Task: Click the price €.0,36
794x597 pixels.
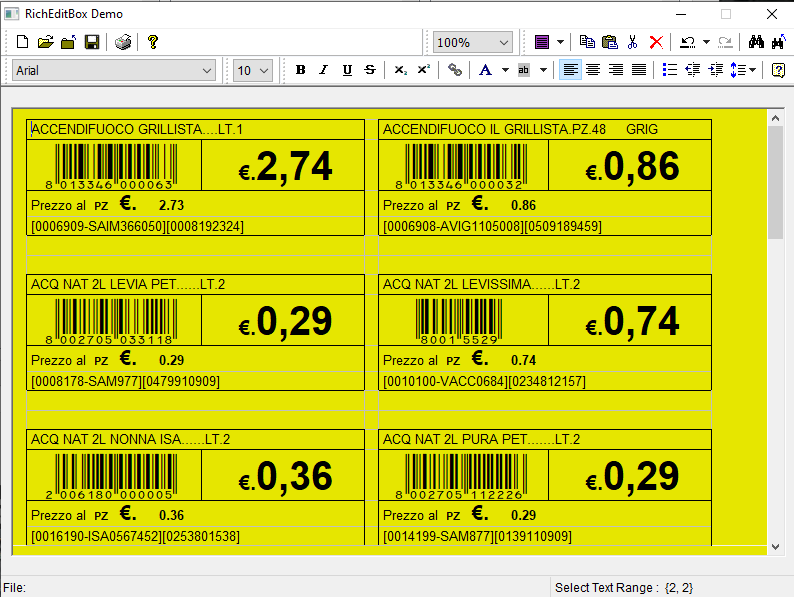Action: point(285,476)
